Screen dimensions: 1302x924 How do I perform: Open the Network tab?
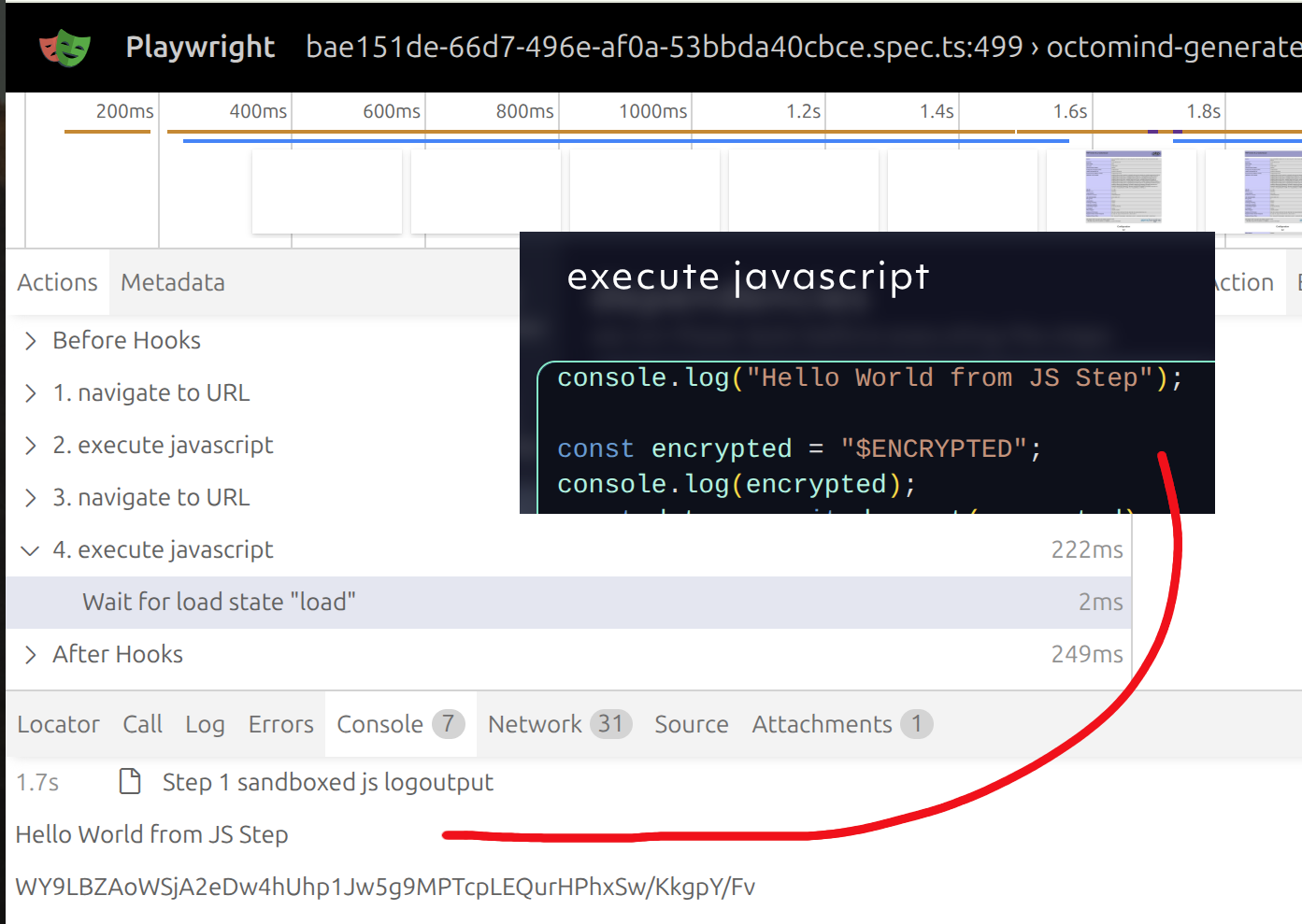(x=560, y=724)
